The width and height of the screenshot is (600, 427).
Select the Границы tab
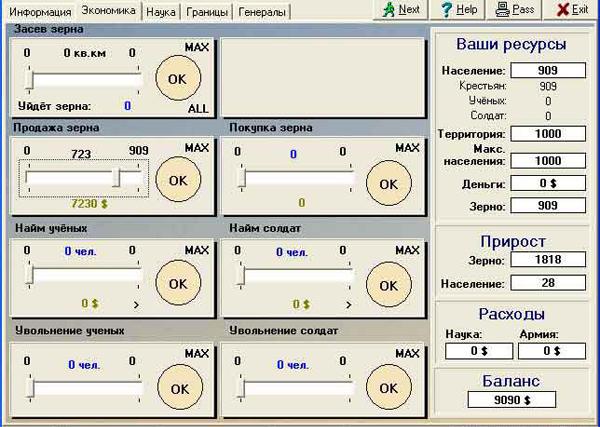coord(205,12)
